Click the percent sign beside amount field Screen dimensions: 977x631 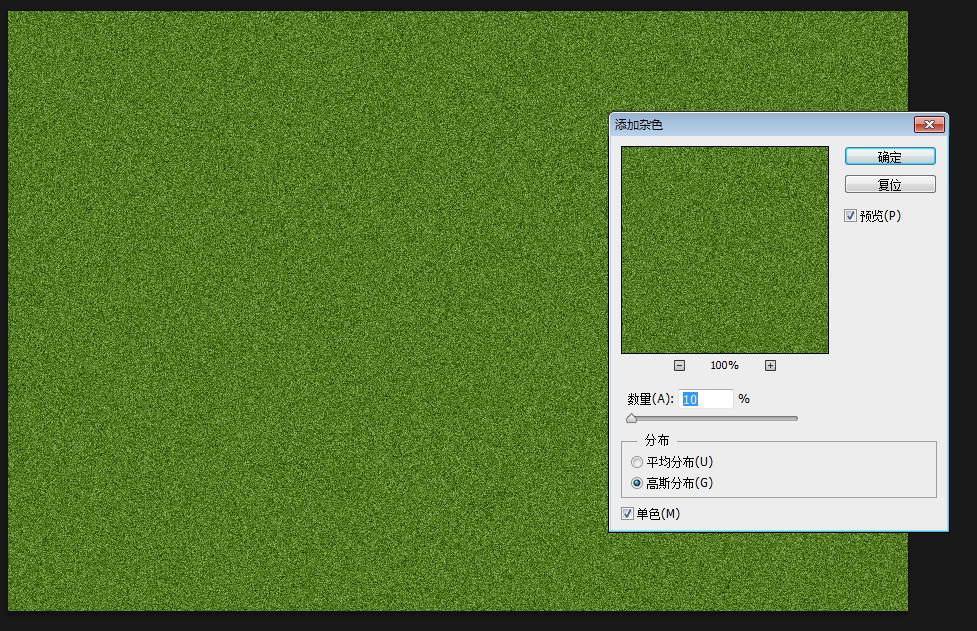744,399
